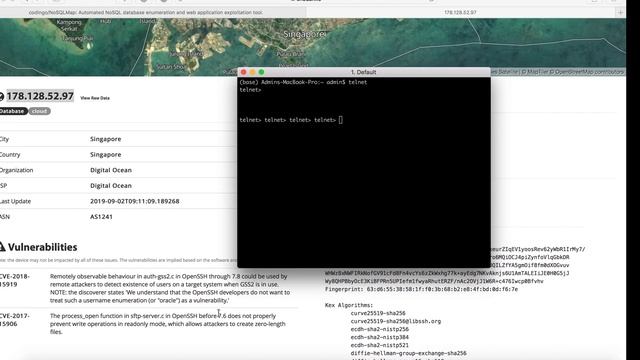The image size is (640, 360).
Task: Switch to the 178.128.52.97 browser tab
Action: point(460,12)
